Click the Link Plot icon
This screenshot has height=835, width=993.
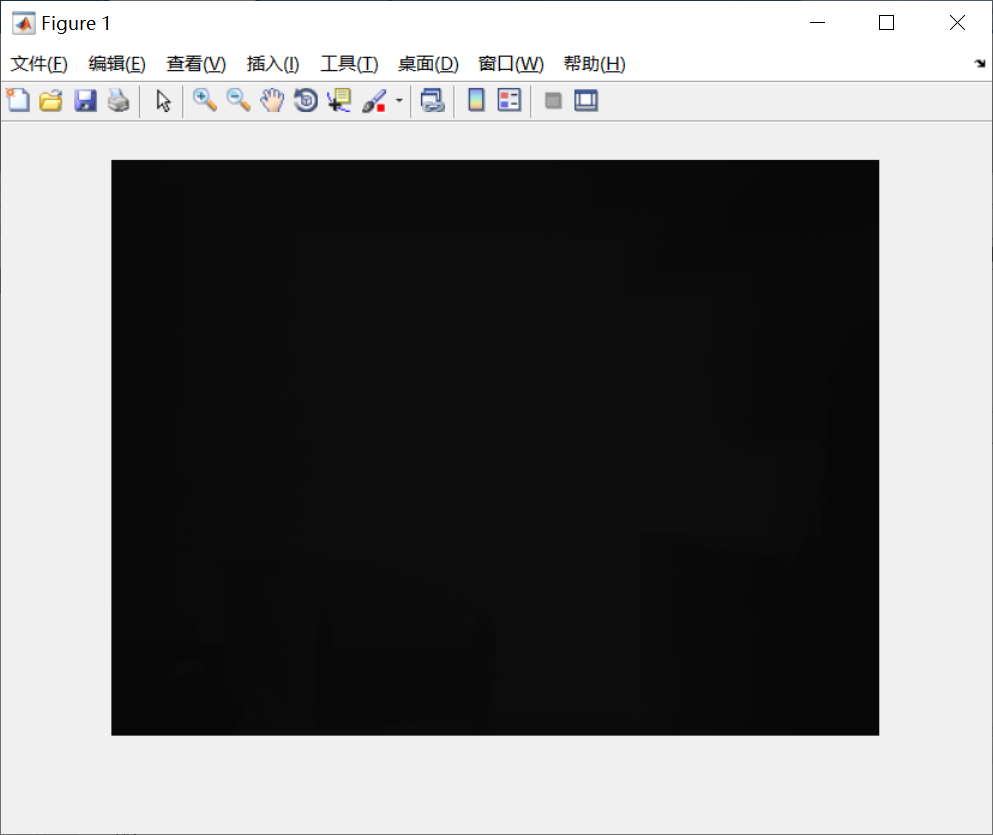[433, 100]
